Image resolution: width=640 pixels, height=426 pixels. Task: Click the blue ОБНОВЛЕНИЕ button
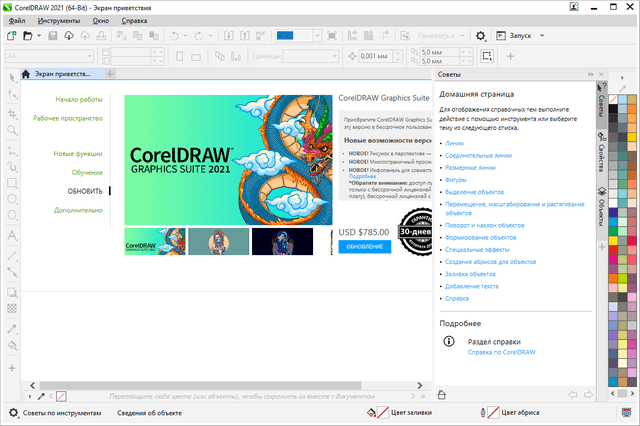(x=363, y=246)
